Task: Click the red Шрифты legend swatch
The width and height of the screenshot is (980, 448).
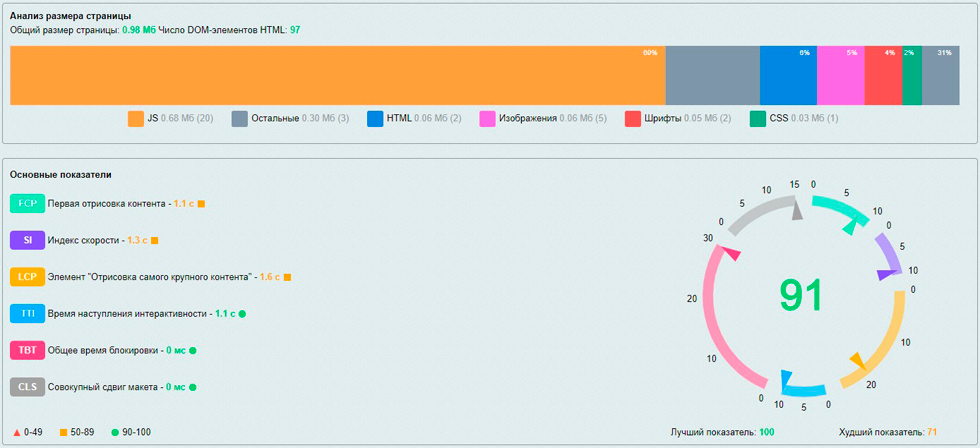Action: 633,119
